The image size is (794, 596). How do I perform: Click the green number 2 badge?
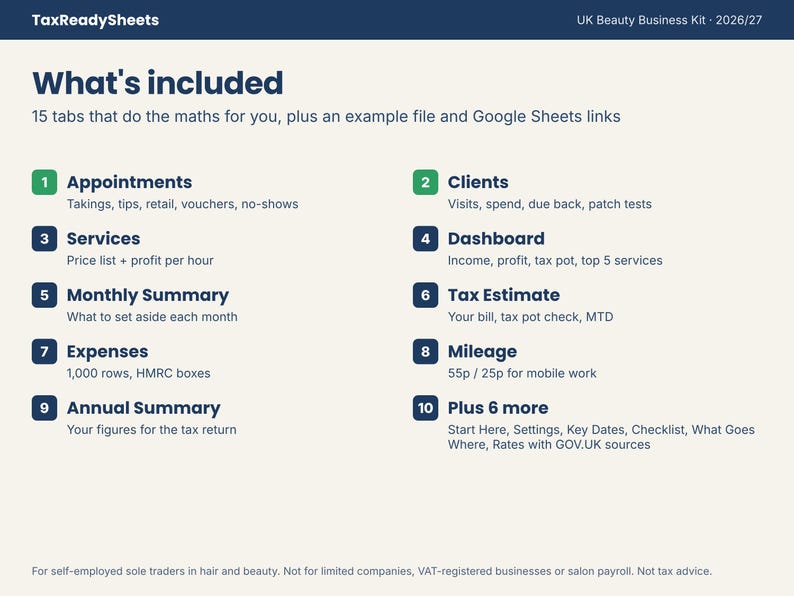coord(425,182)
